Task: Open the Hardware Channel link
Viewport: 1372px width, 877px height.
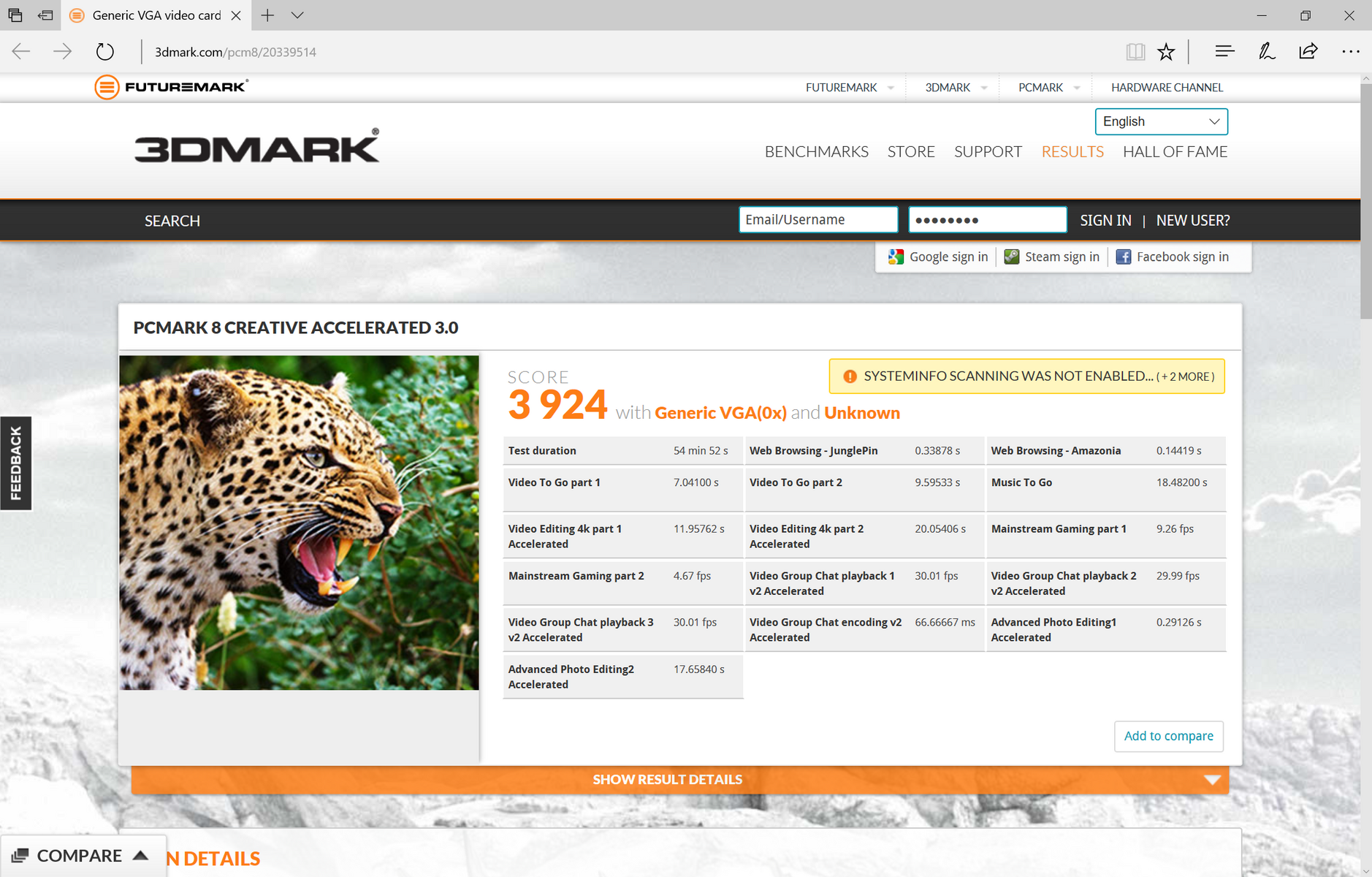Action: point(1167,88)
